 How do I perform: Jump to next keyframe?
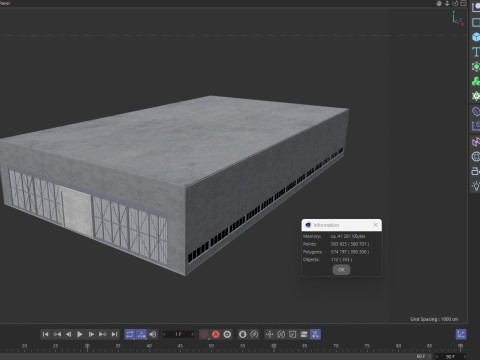pos(103,334)
